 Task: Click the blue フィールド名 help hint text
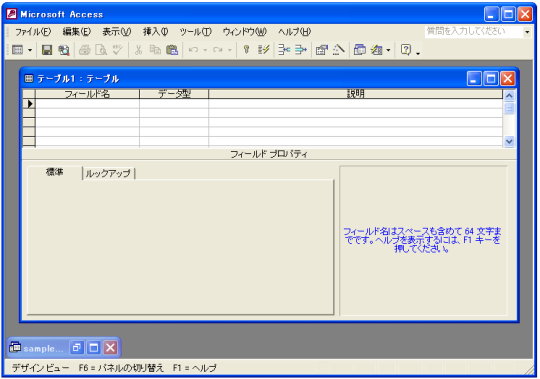pos(422,240)
